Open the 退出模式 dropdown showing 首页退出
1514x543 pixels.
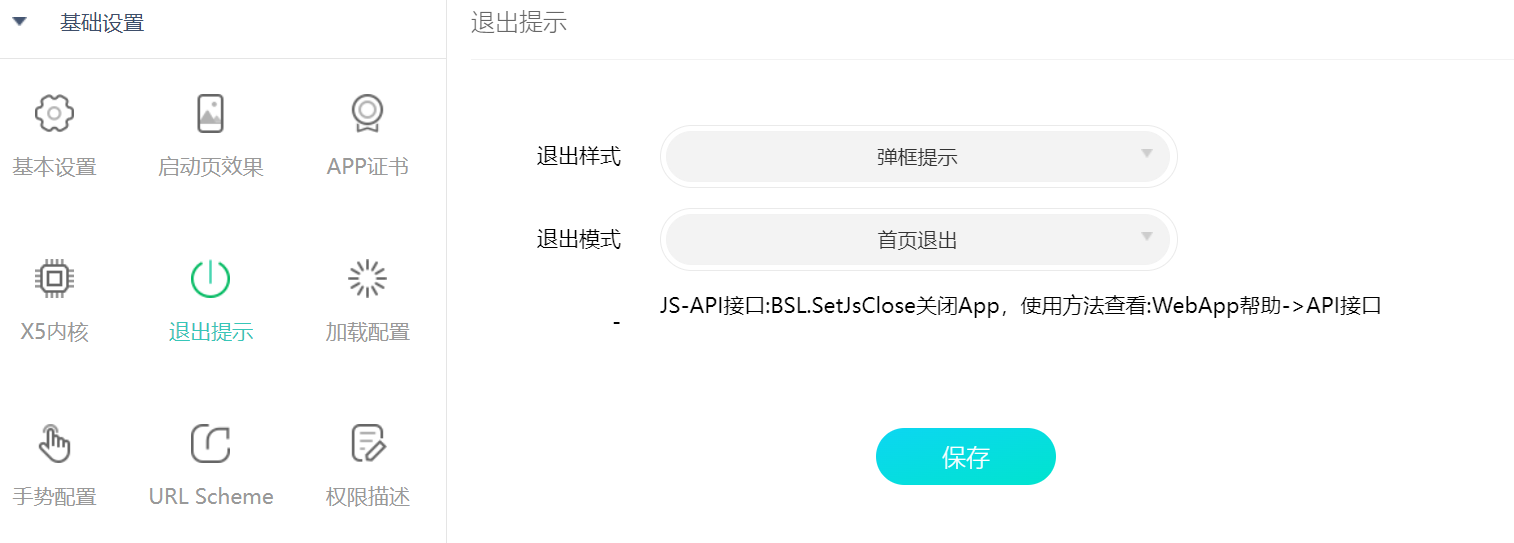[918, 240]
